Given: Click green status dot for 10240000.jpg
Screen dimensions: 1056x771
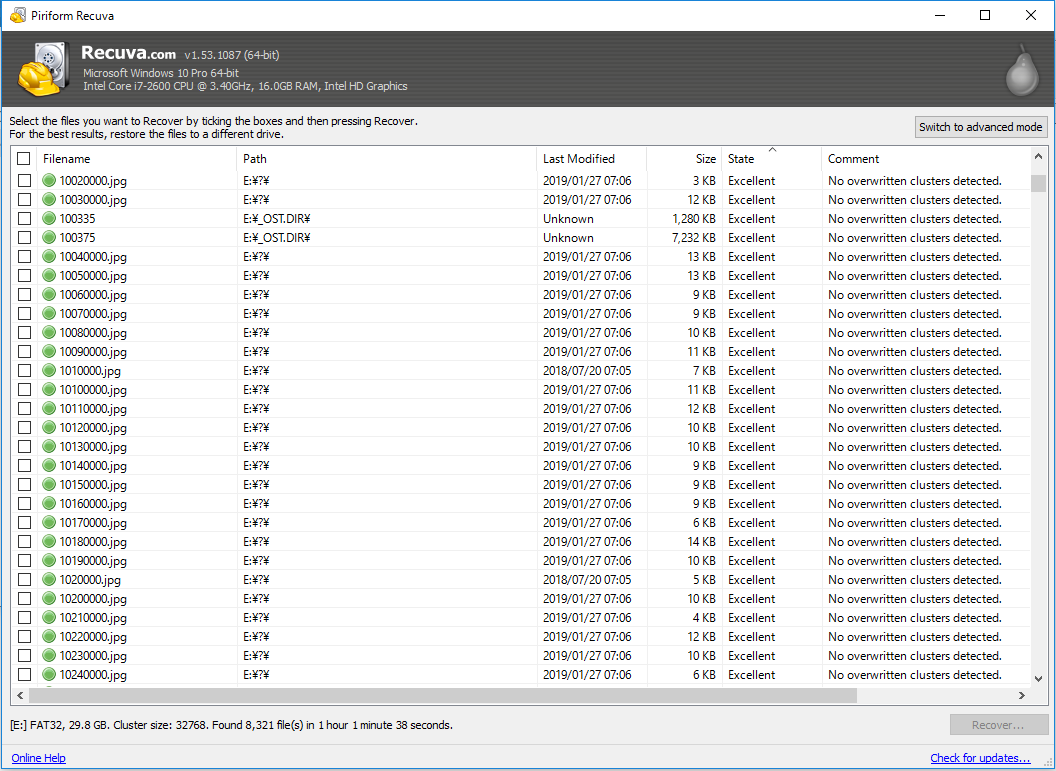Looking at the screenshot, I should (x=49, y=675).
